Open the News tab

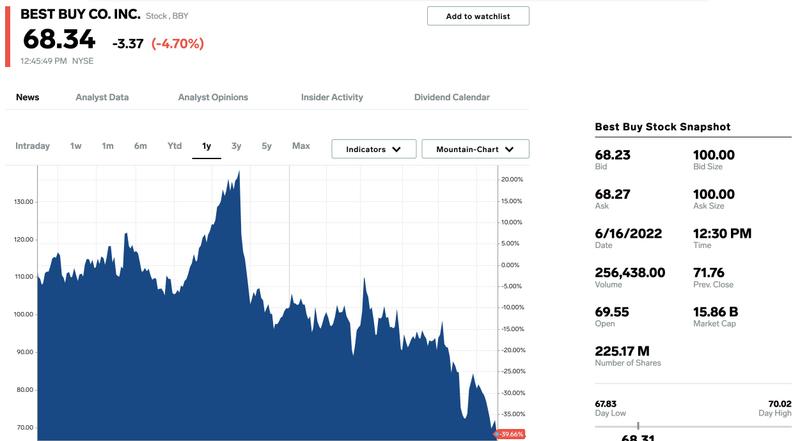(28, 97)
